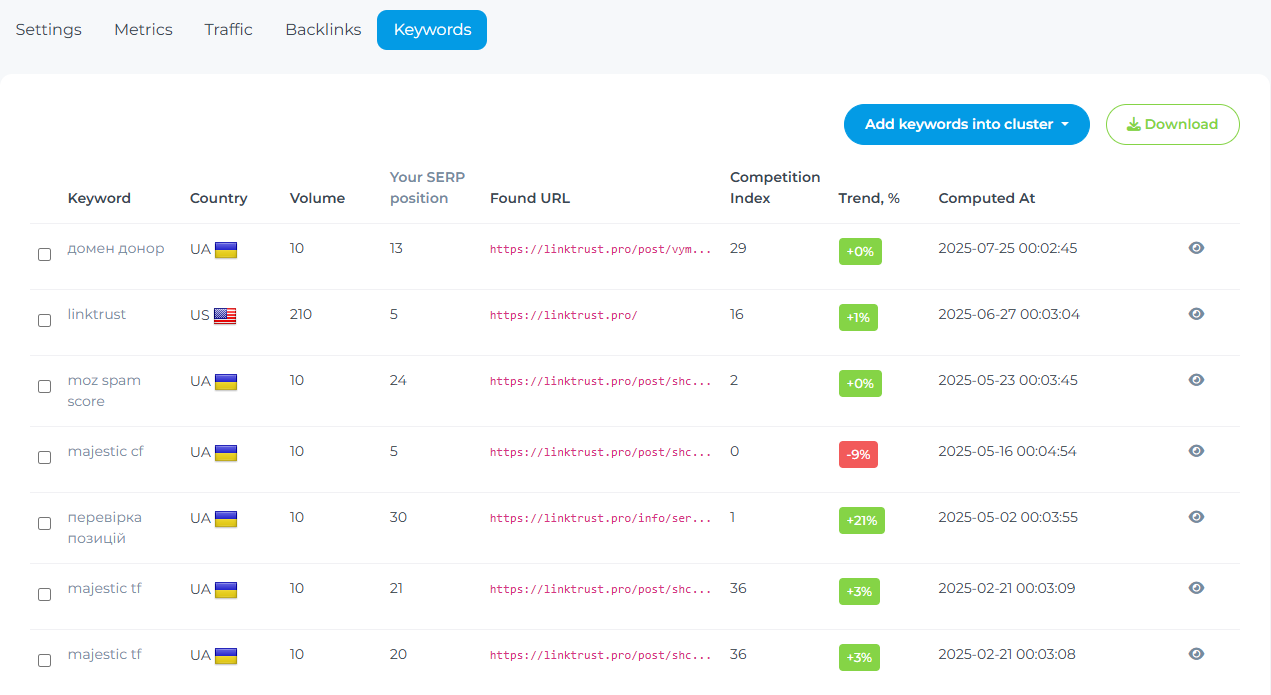Select the linktrust row checkbox
Image resolution: width=1271 pixels, height=695 pixels.
44,321
